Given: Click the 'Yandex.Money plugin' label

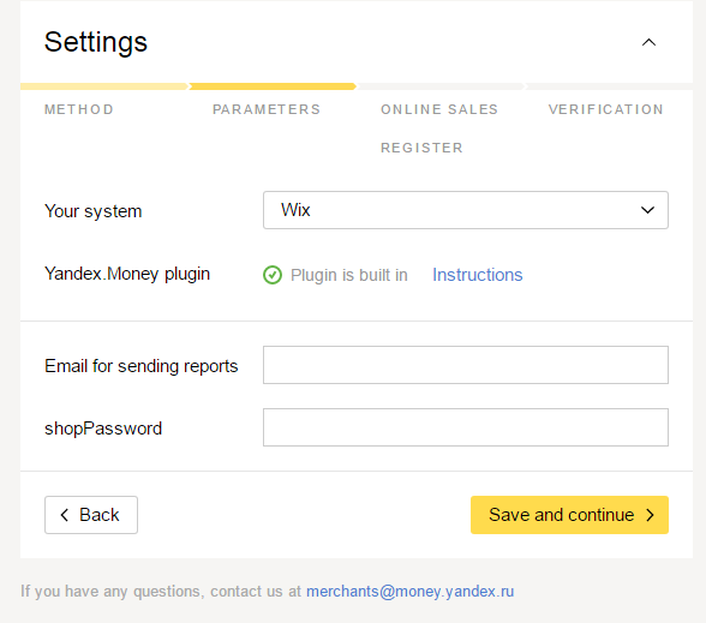Looking at the screenshot, I should [x=127, y=274].
